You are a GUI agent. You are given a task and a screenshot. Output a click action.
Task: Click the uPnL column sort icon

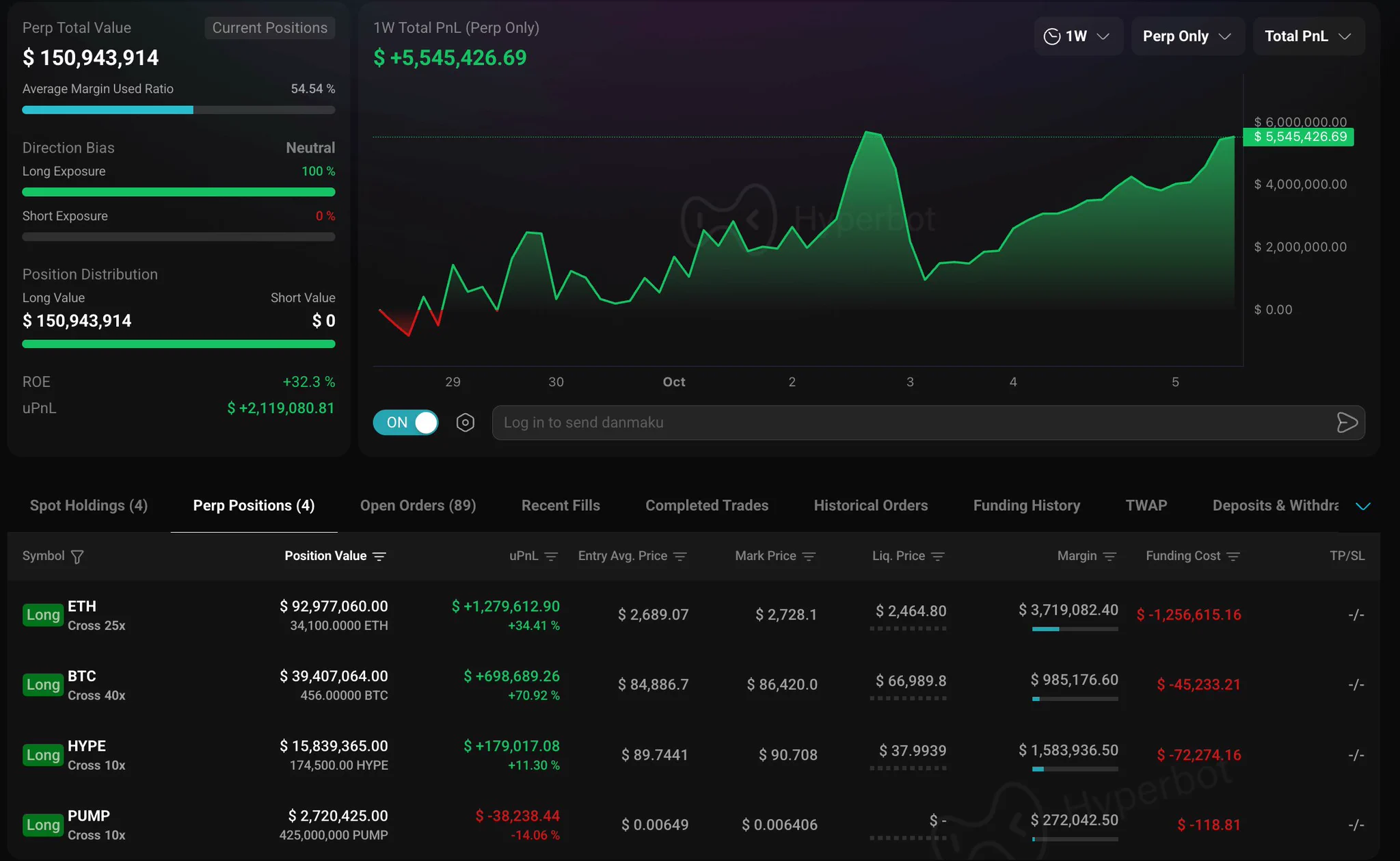[x=551, y=557]
